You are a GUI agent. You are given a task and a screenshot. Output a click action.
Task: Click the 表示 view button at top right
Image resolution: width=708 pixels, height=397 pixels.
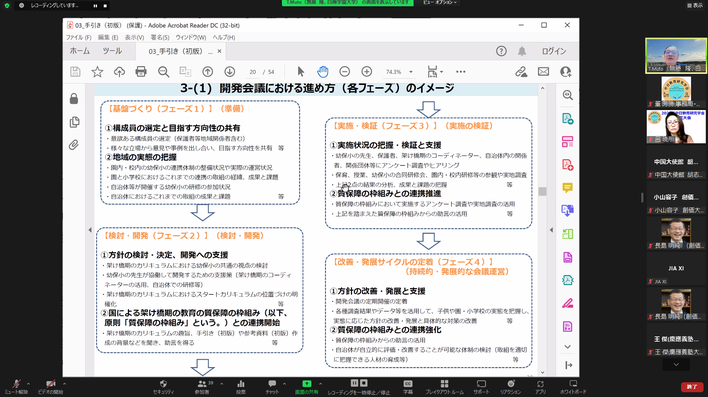click(x=695, y=5)
